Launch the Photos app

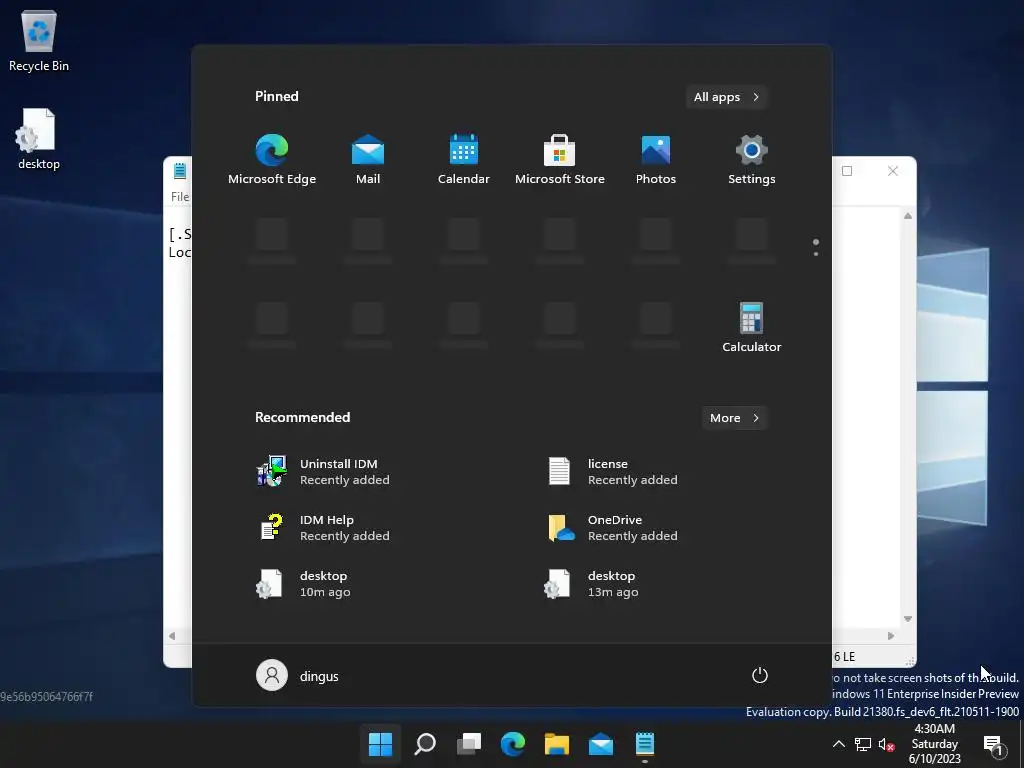click(656, 160)
